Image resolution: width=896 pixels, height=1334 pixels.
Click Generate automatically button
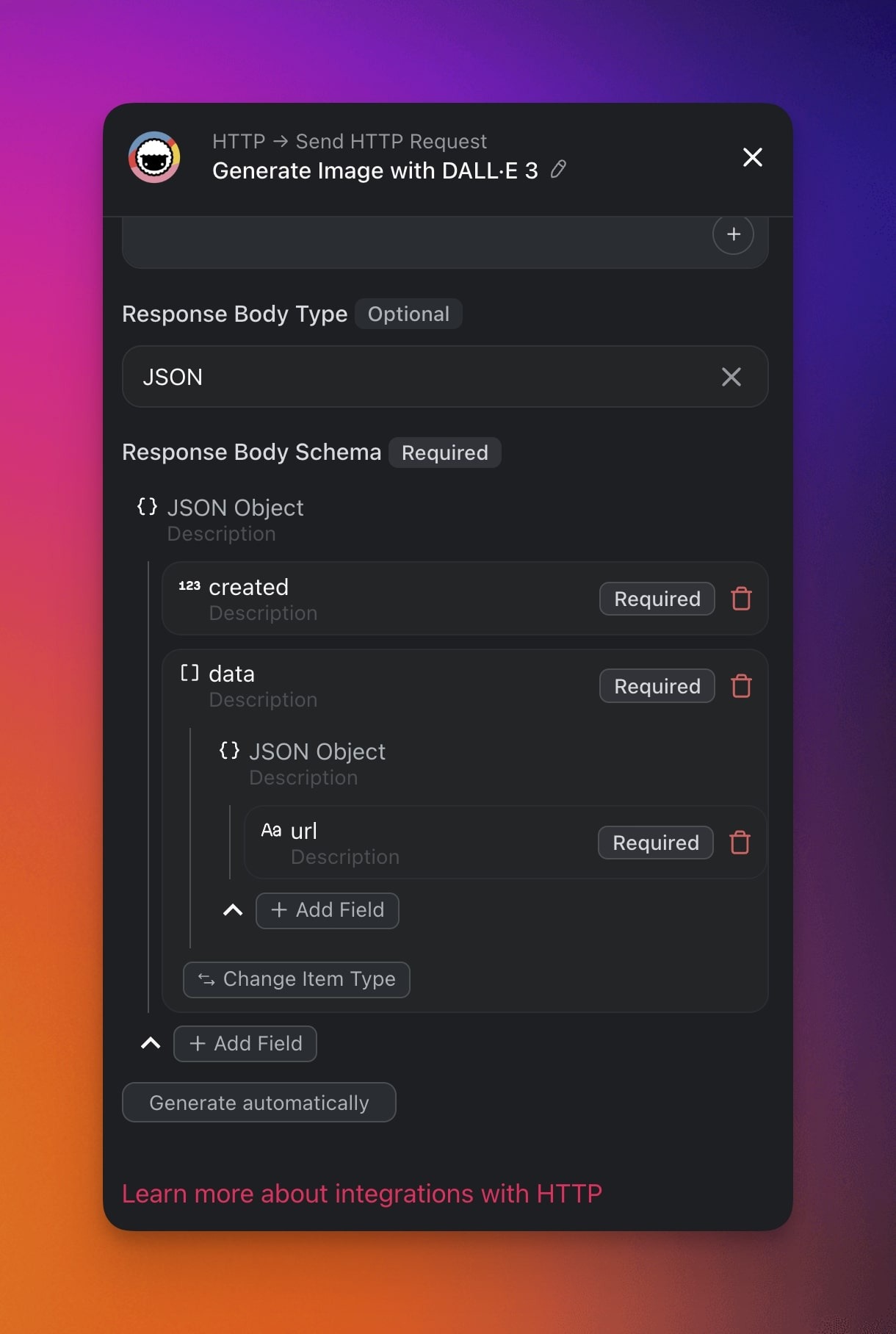[x=259, y=1103]
